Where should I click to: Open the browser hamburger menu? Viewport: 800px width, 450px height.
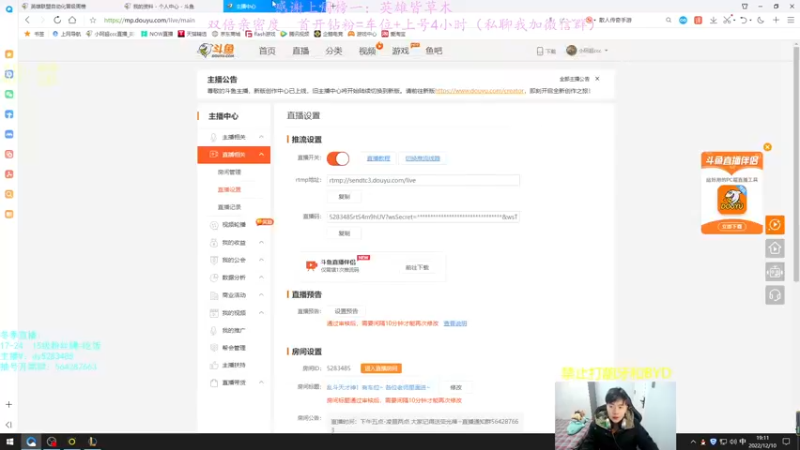point(790,20)
